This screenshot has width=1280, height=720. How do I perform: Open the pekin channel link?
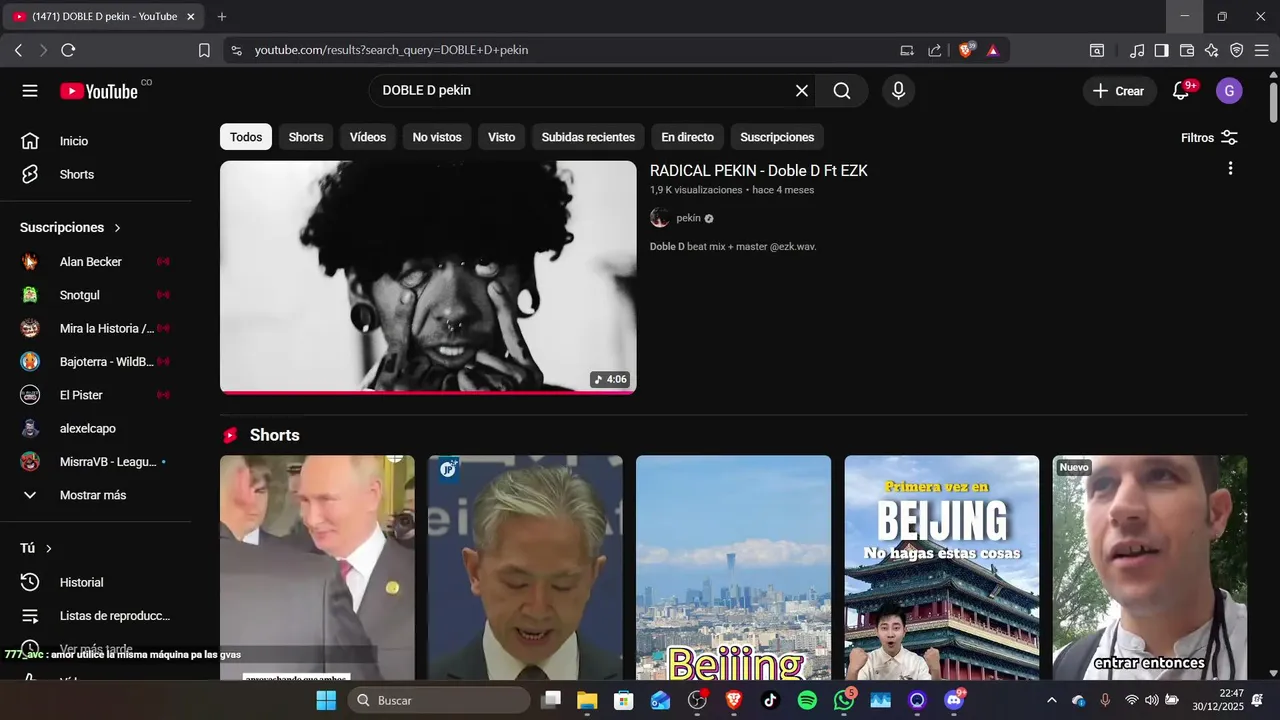coord(688,218)
